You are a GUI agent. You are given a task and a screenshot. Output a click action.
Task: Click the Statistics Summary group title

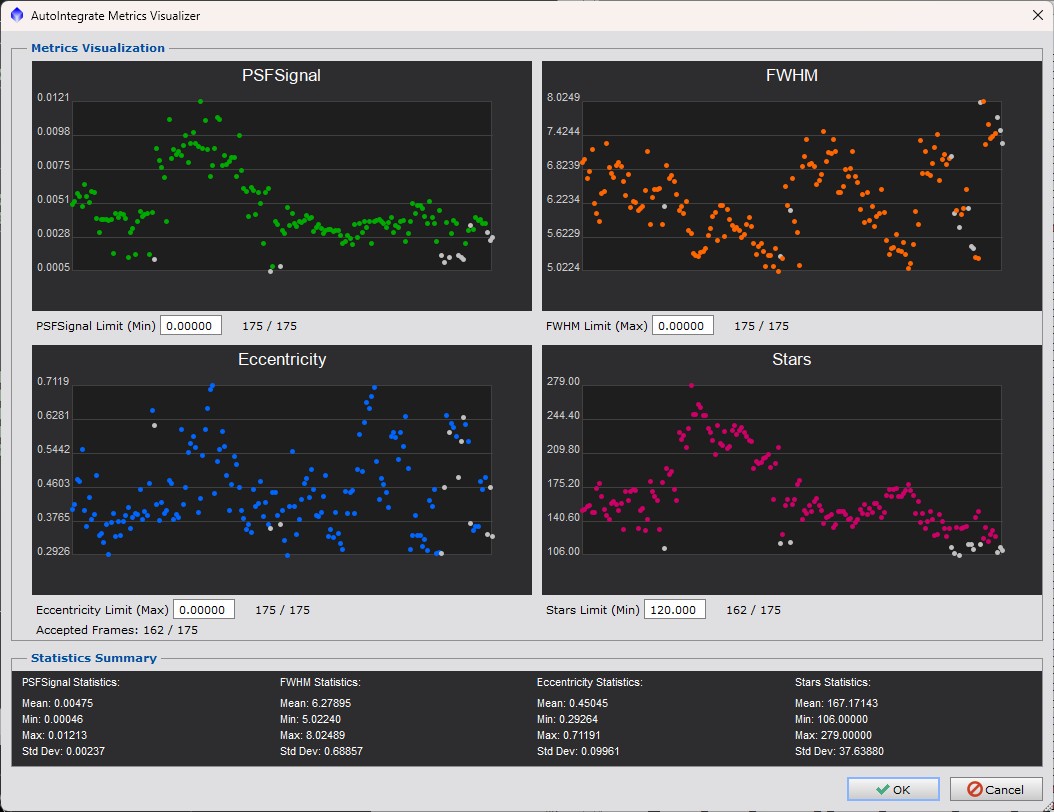click(x=93, y=658)
